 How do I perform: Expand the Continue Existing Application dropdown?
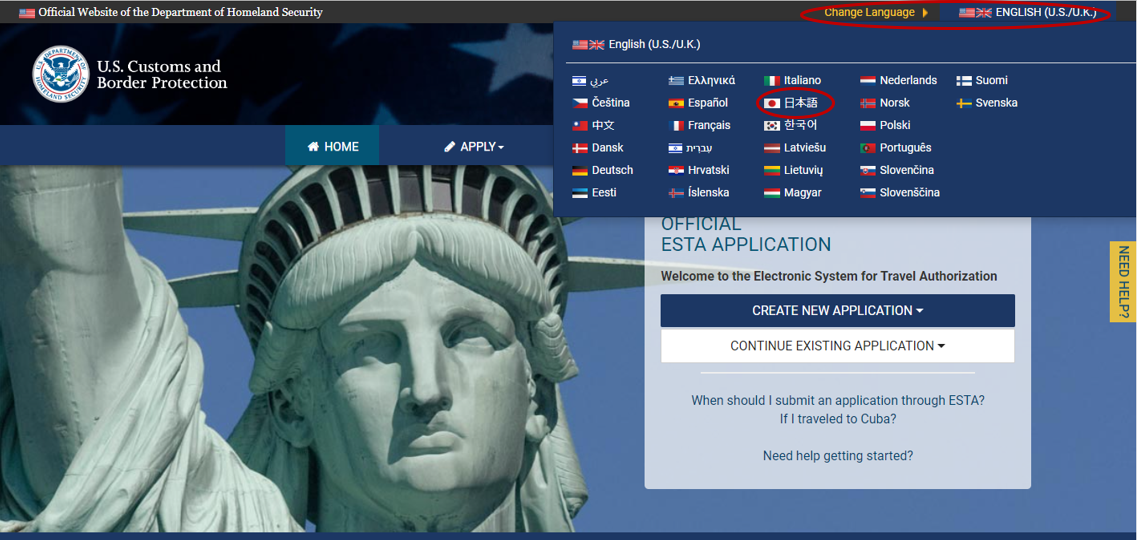[837, 346]
